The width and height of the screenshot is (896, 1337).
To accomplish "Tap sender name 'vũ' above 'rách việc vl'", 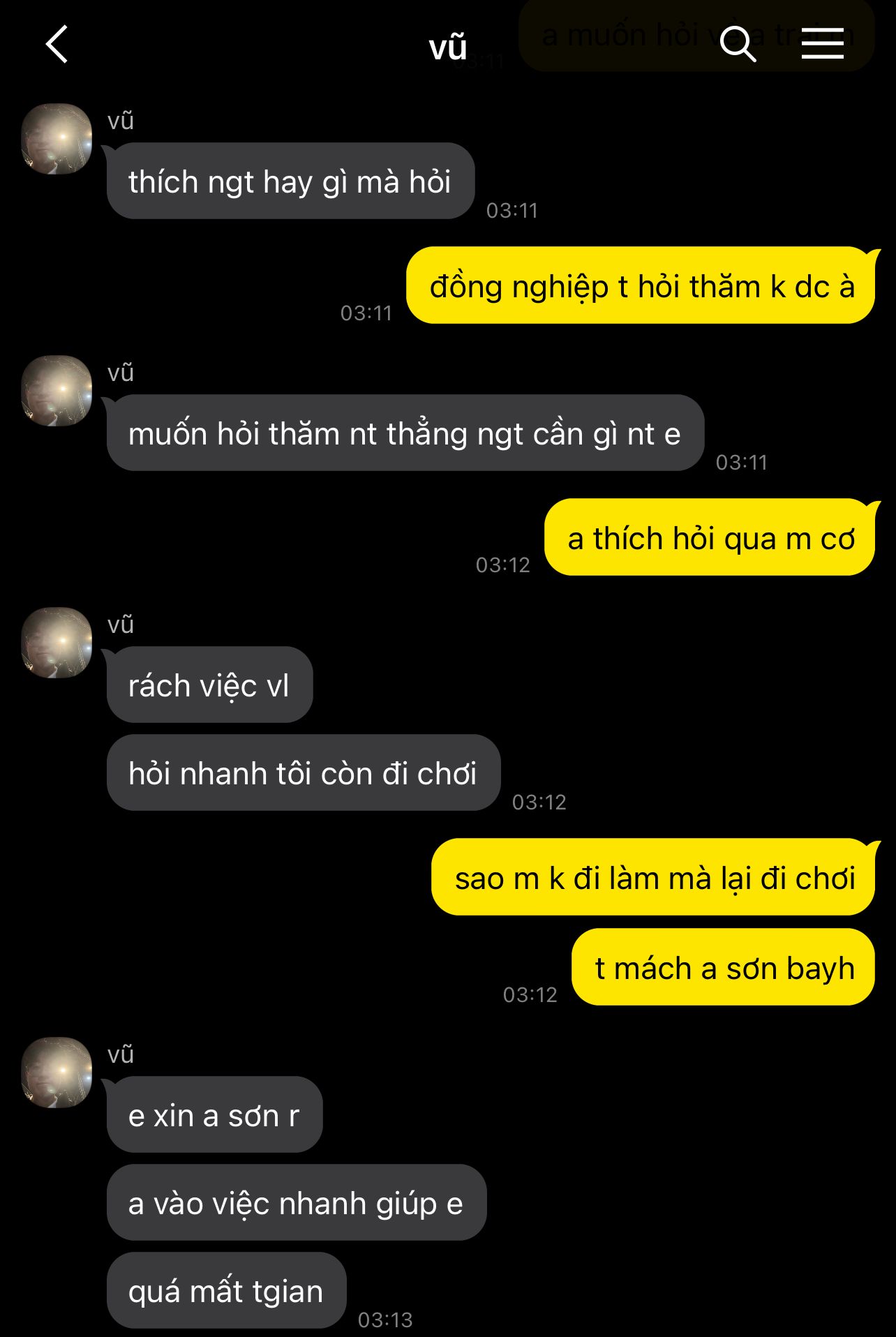I will [121, 625].
